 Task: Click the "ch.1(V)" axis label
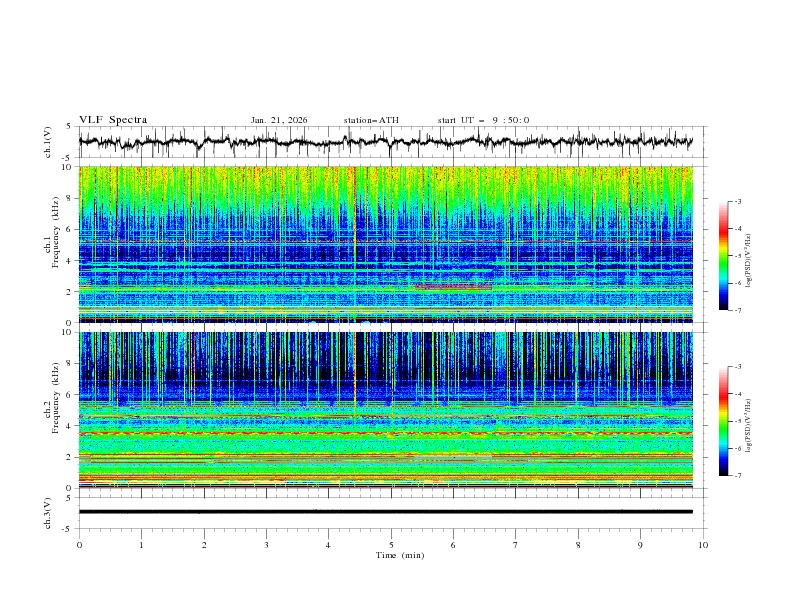(48, 142)
